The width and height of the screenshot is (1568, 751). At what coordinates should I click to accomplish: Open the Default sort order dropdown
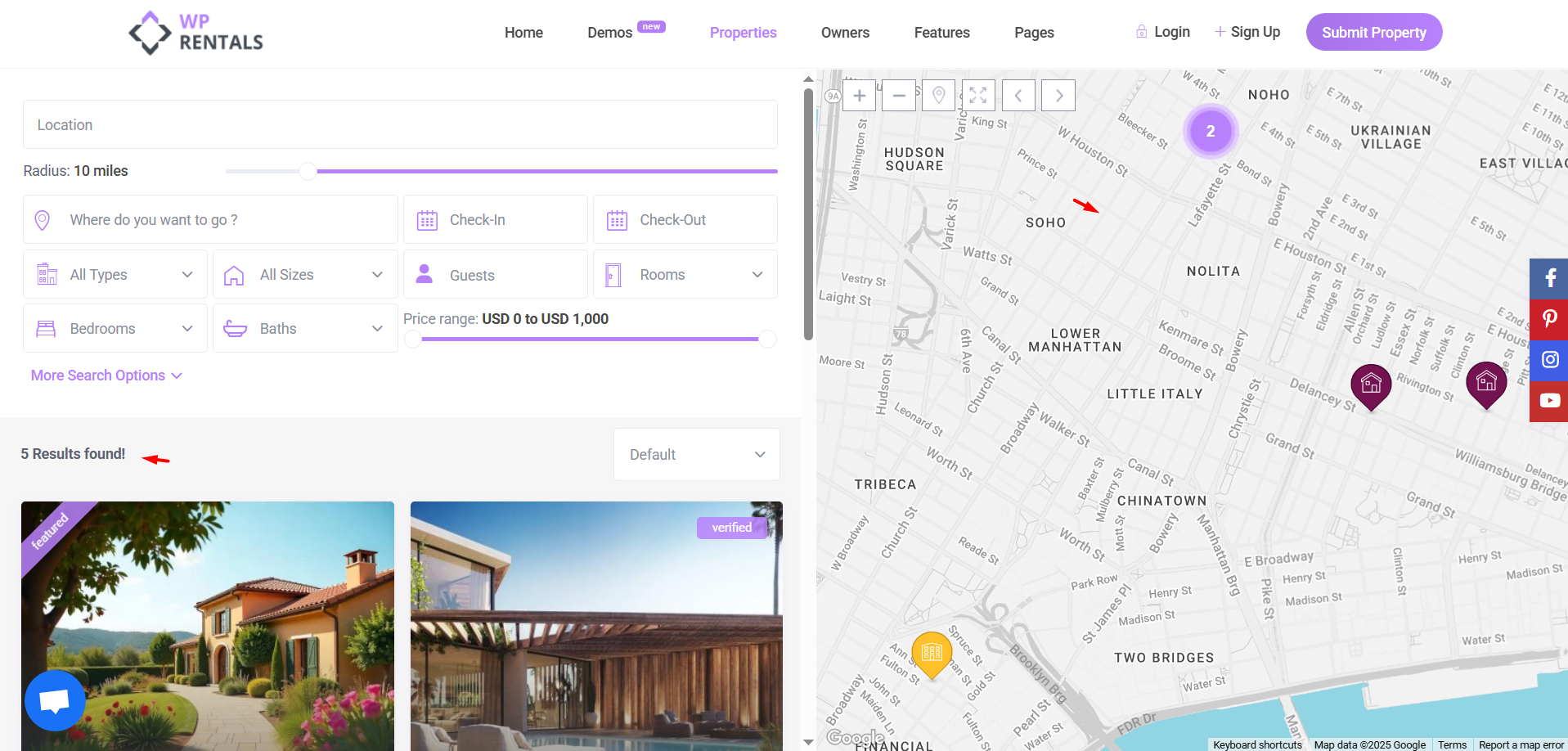point(696,455)
